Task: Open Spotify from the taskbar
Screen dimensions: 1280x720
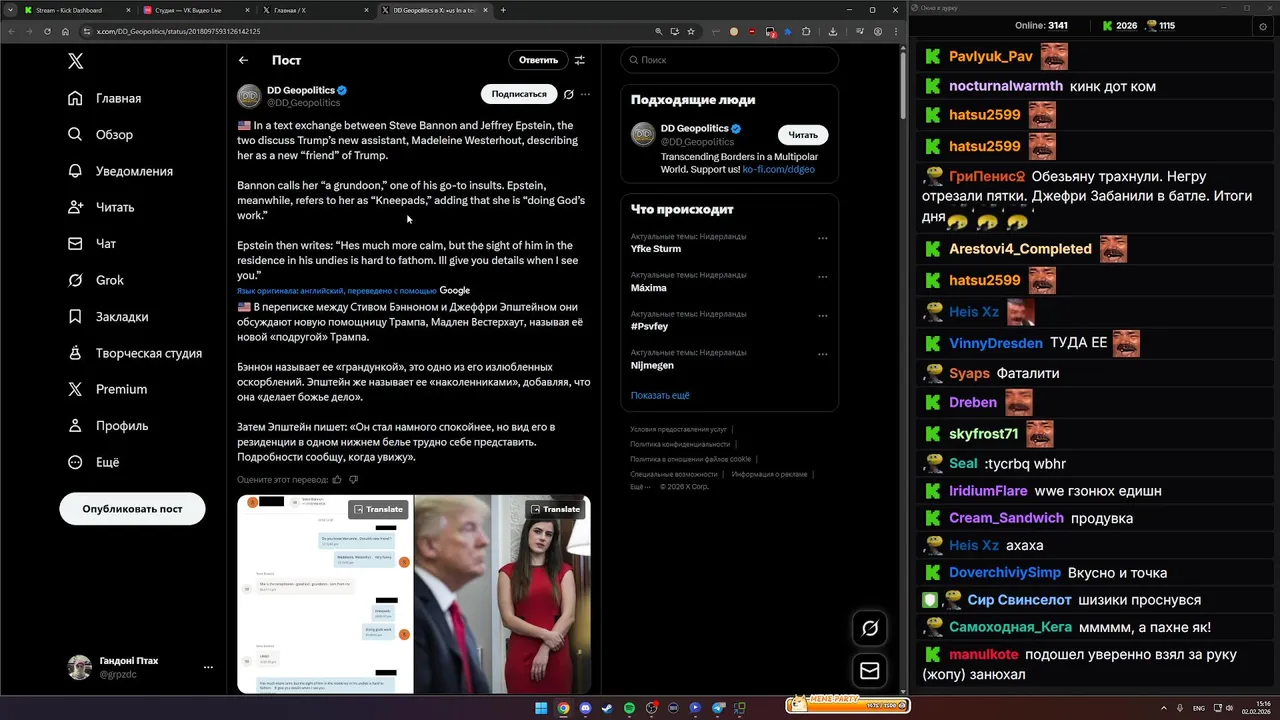Action: (629, 708)
